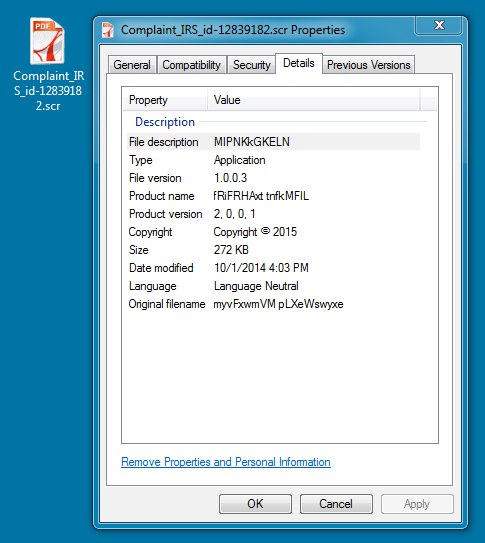Select the Product name row
Screen dimensions: 485x543
pos(273,196)
